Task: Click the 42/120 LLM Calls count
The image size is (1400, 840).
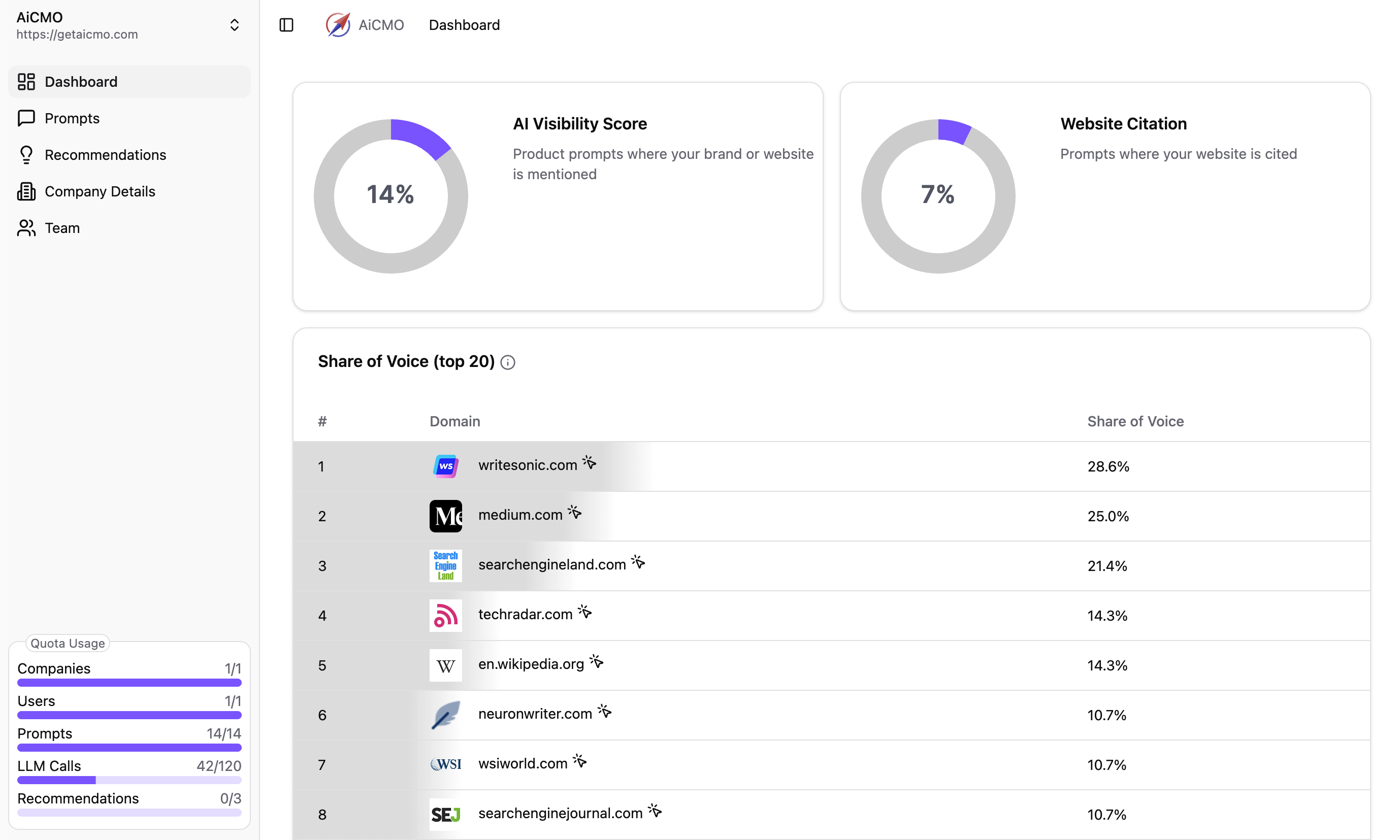Action: click(x=219, y=766)
